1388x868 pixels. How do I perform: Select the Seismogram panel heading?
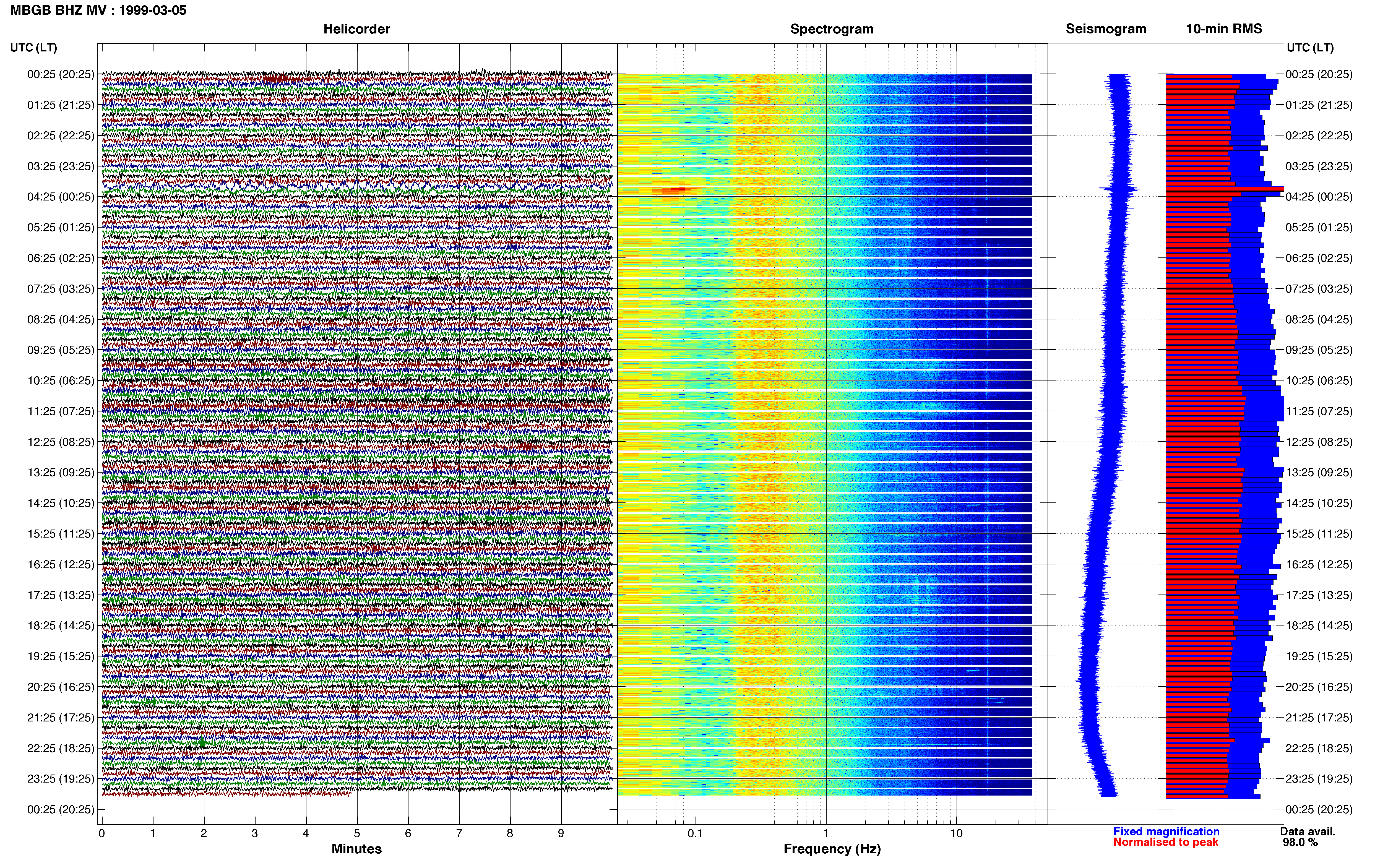(x=1106, y=29)
